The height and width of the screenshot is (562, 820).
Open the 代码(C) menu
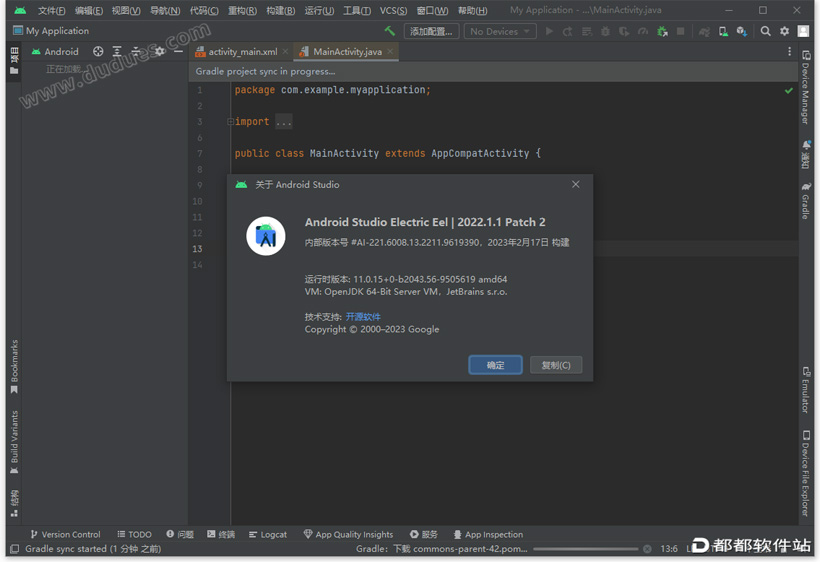pyautogui.click(x=204, y=10)
